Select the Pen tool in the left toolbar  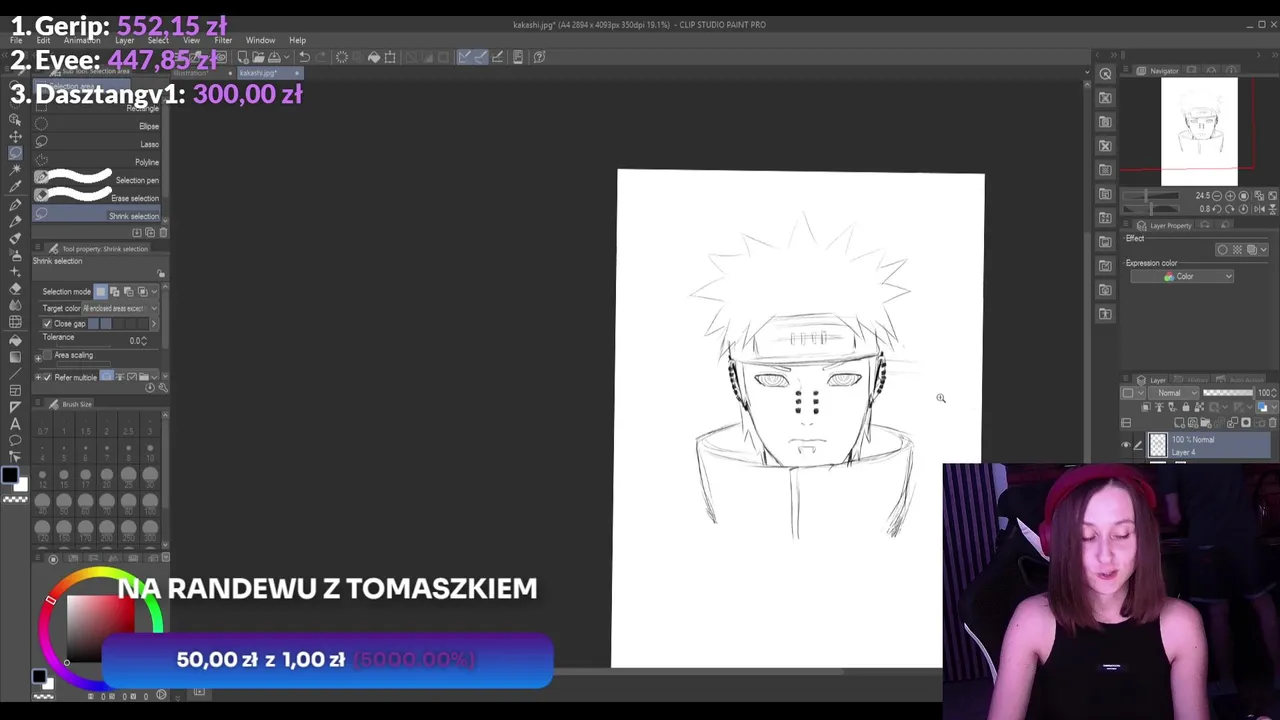pos(15,204)
